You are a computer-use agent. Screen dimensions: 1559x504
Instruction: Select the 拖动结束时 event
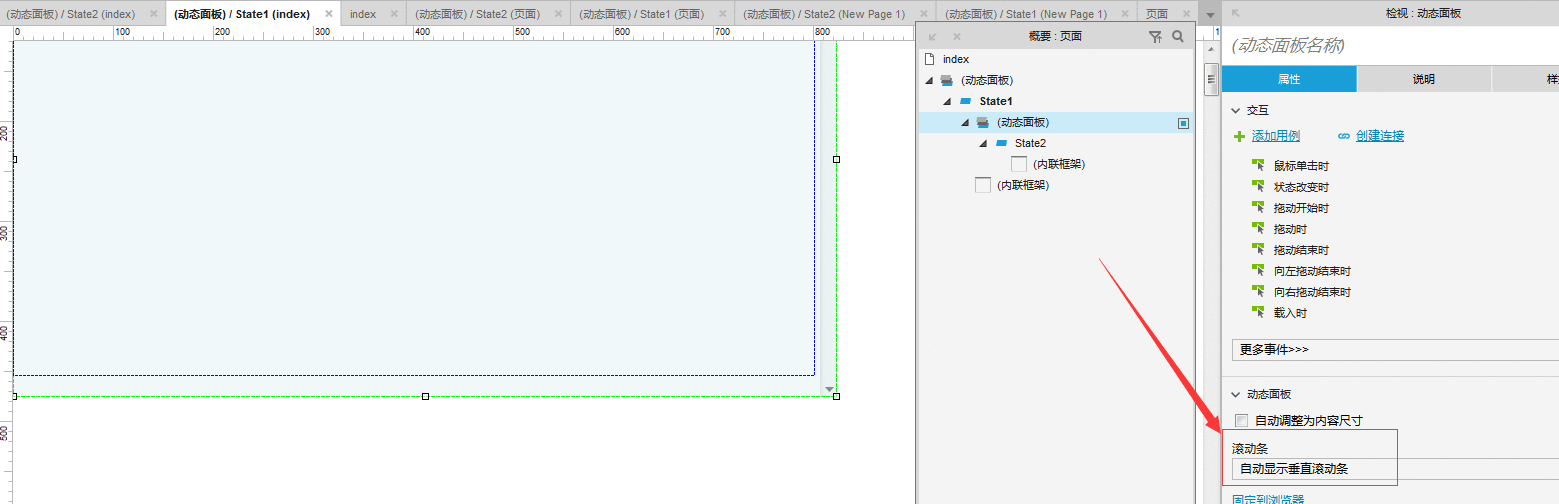(x=1301, y=250)
